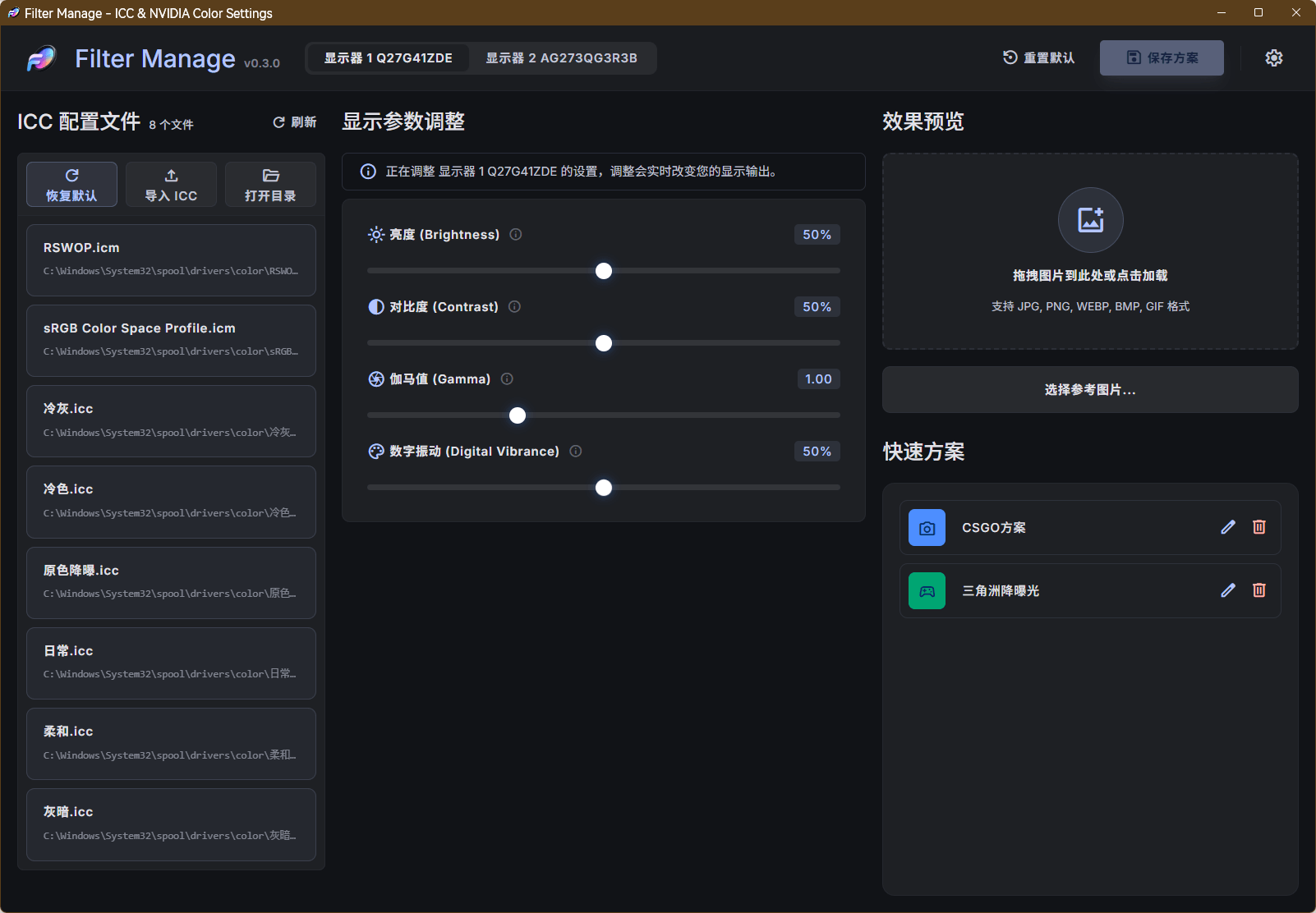This screenshot has width=1316, height=913.
Task: Click 重置默认 reset button
Action: (1039, 57)
